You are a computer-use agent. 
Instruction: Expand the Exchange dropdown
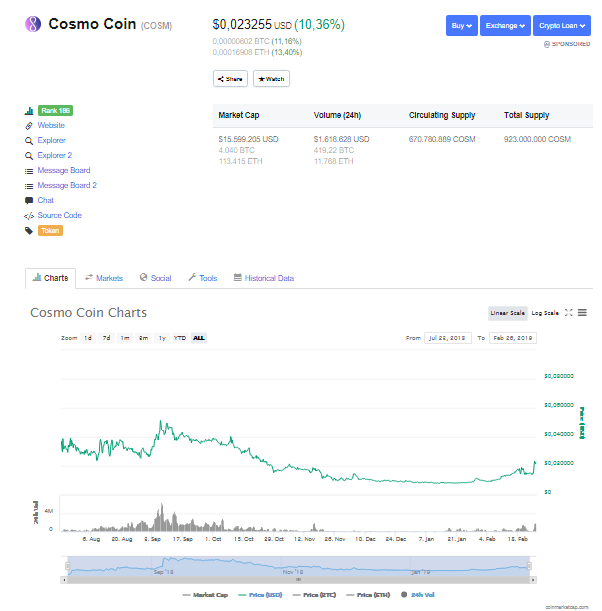pos(505,26)
